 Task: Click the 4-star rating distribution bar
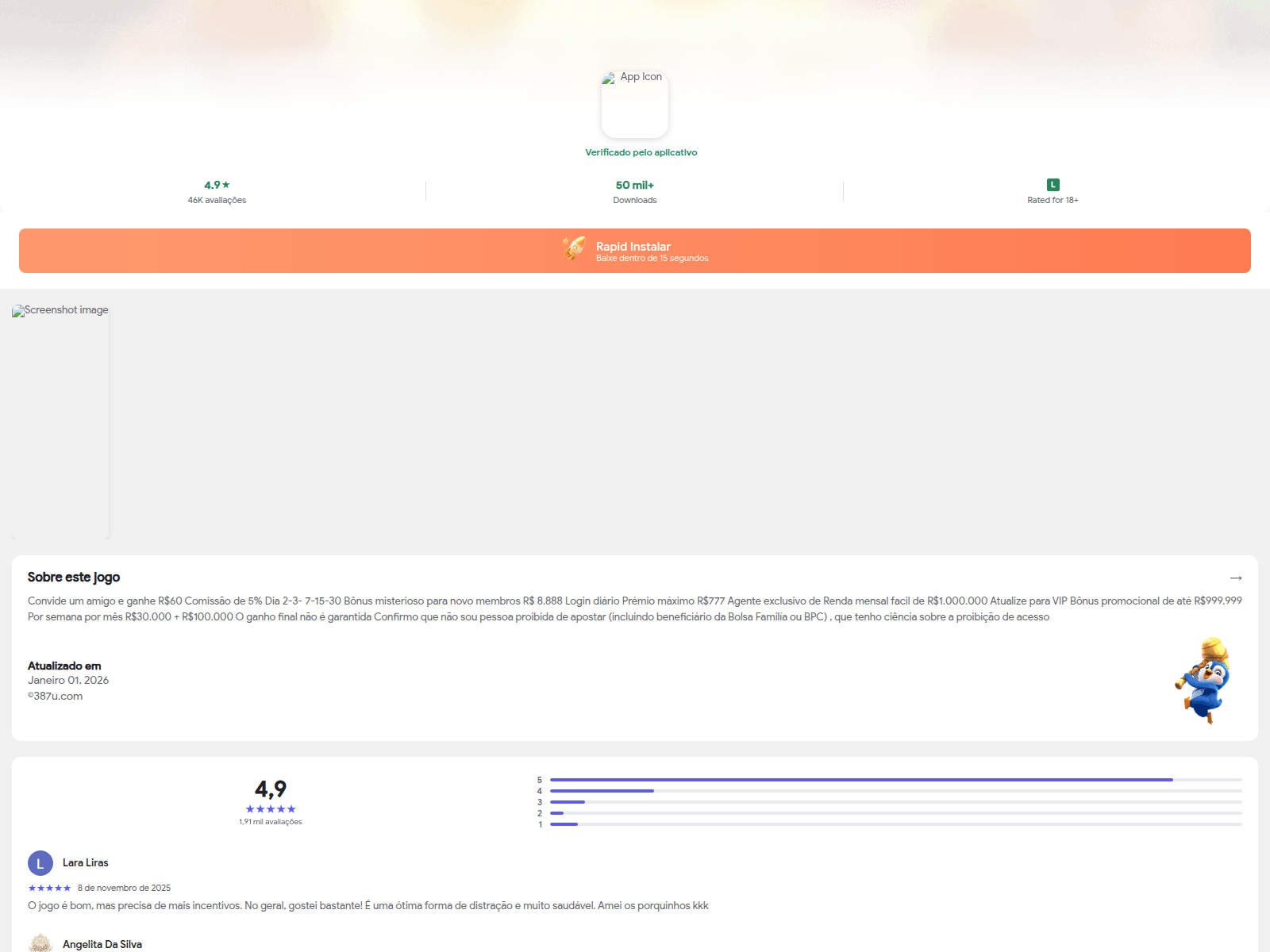point(895,791)
